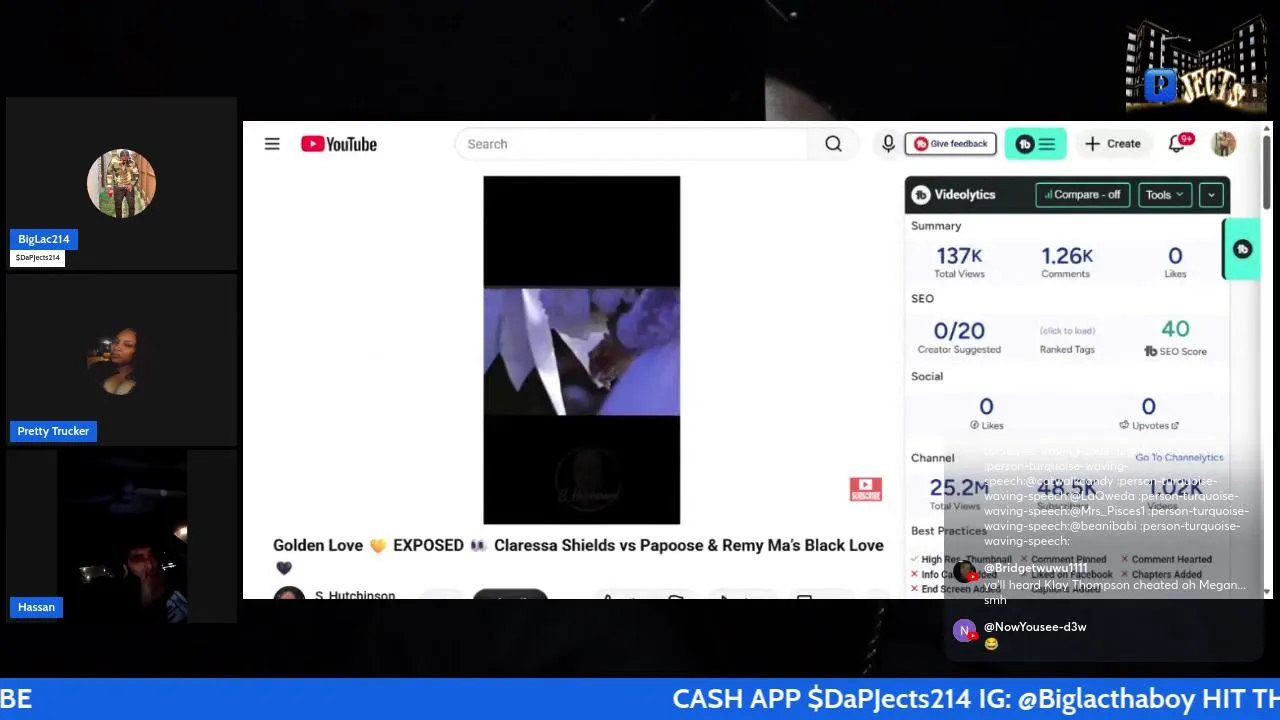The image size is (1280, 720).
Task: Click the Pjects building logo at top right
Action: 1196,64
